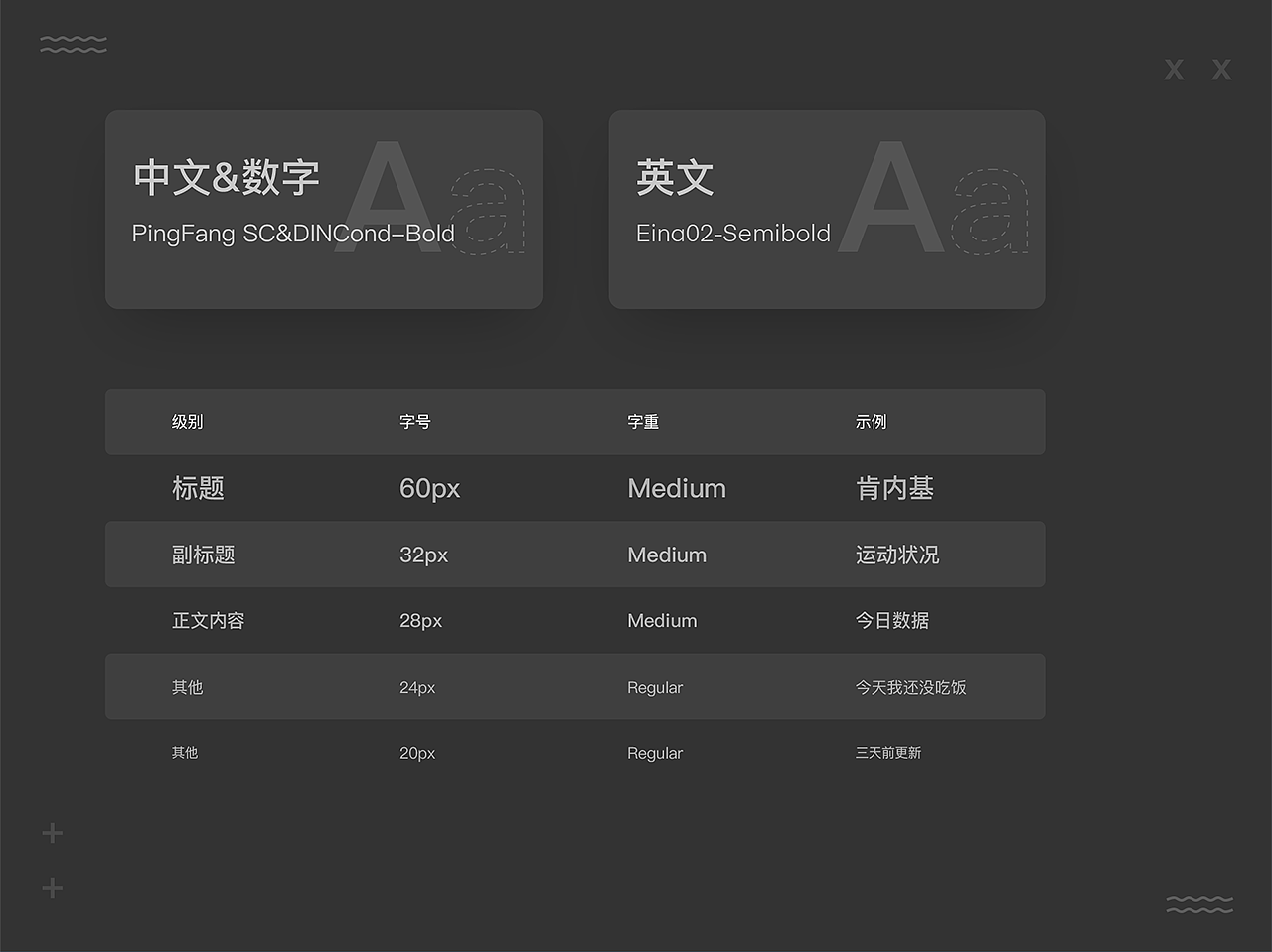
Task: Click the 三天前更新 example text
Action: (x=888, y=753)
